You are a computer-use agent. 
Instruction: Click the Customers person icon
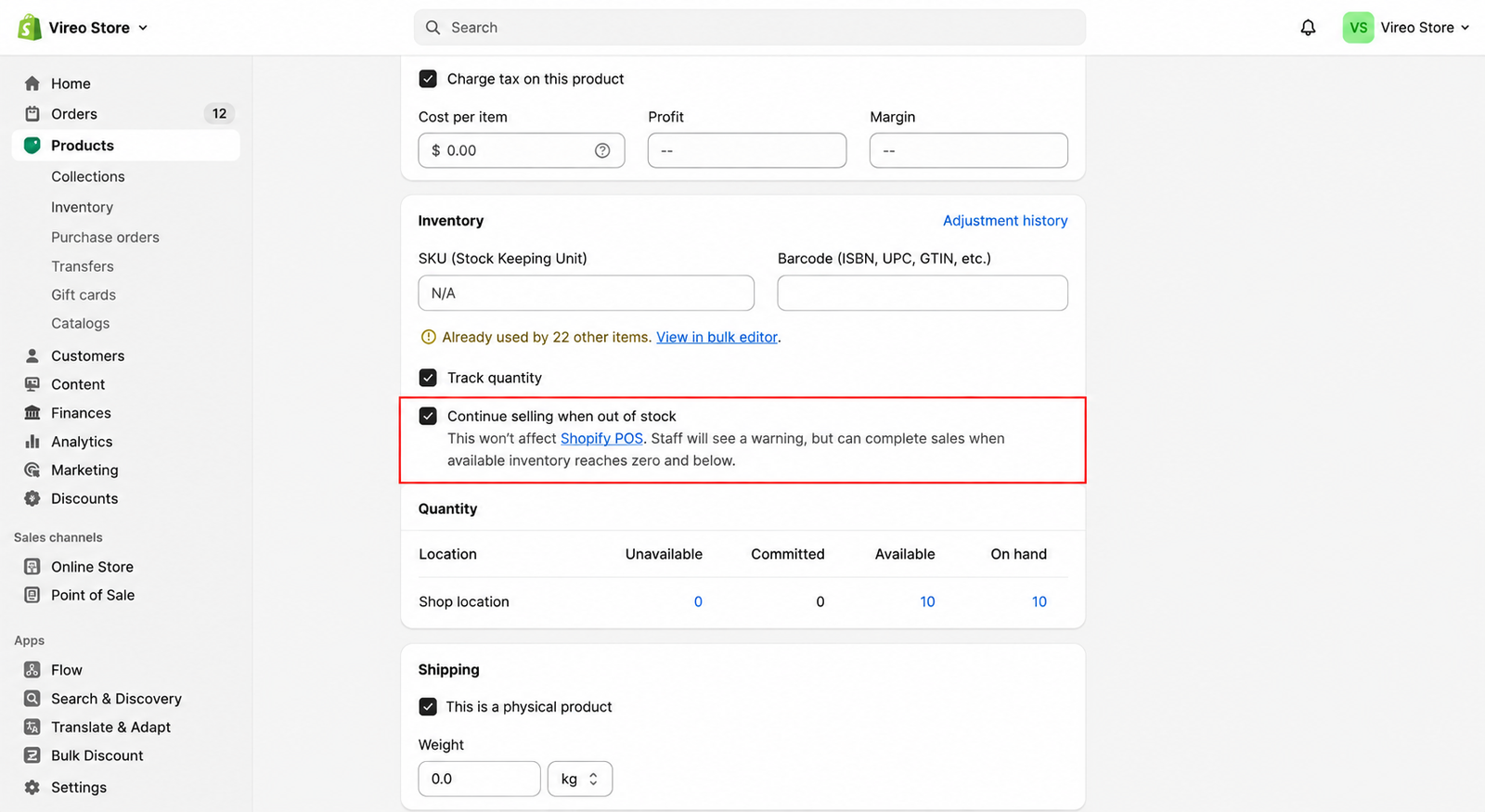[32, 356]
